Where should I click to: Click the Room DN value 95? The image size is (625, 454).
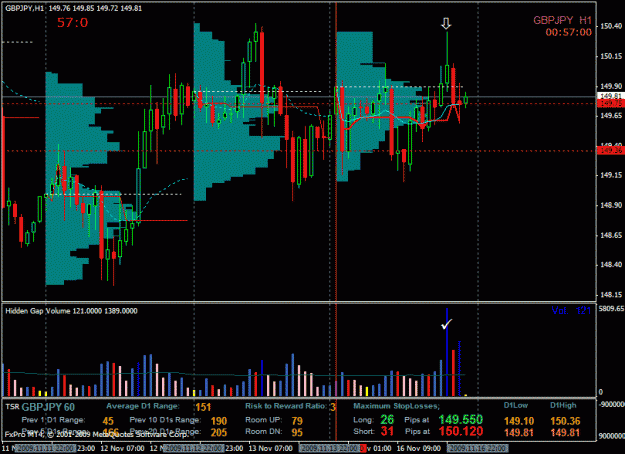[x=297, y=432]
